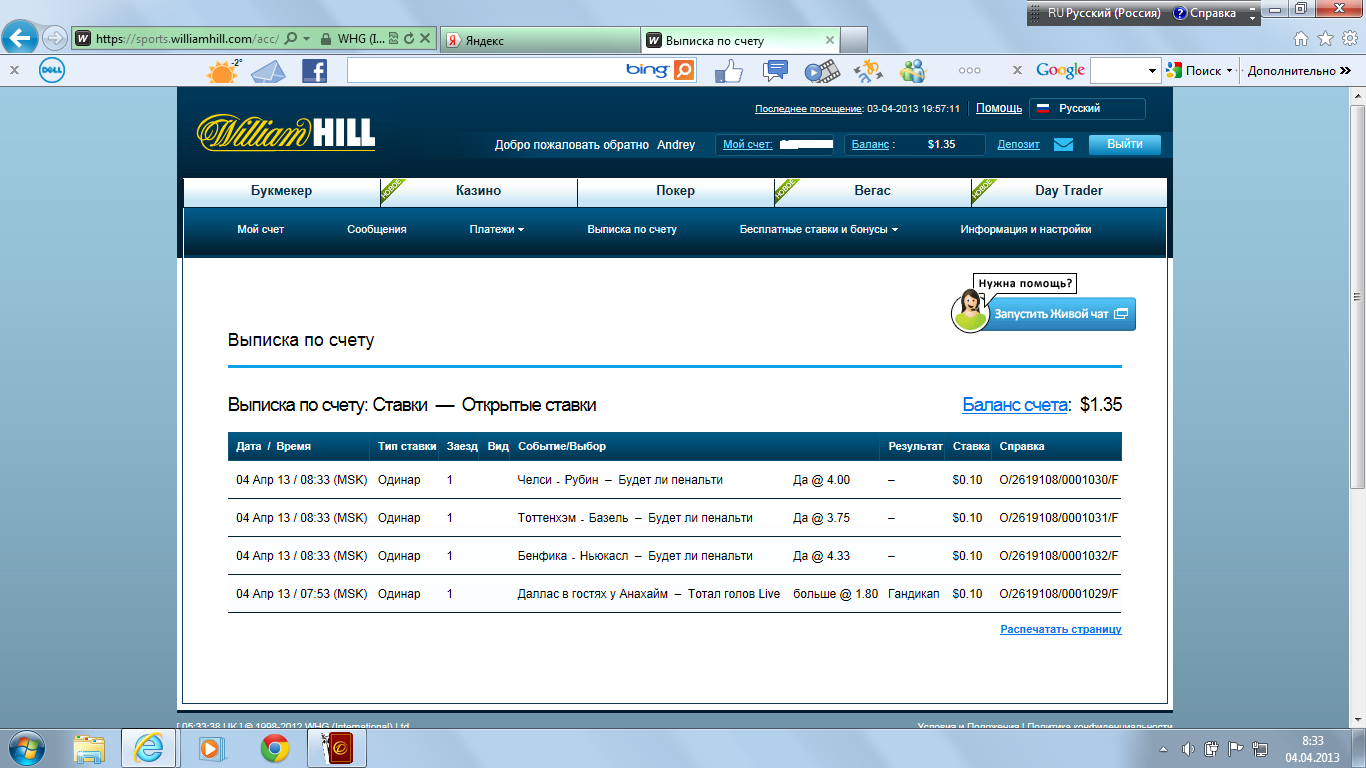
Task: Open the Помощь link
Action: pos(999,108)
